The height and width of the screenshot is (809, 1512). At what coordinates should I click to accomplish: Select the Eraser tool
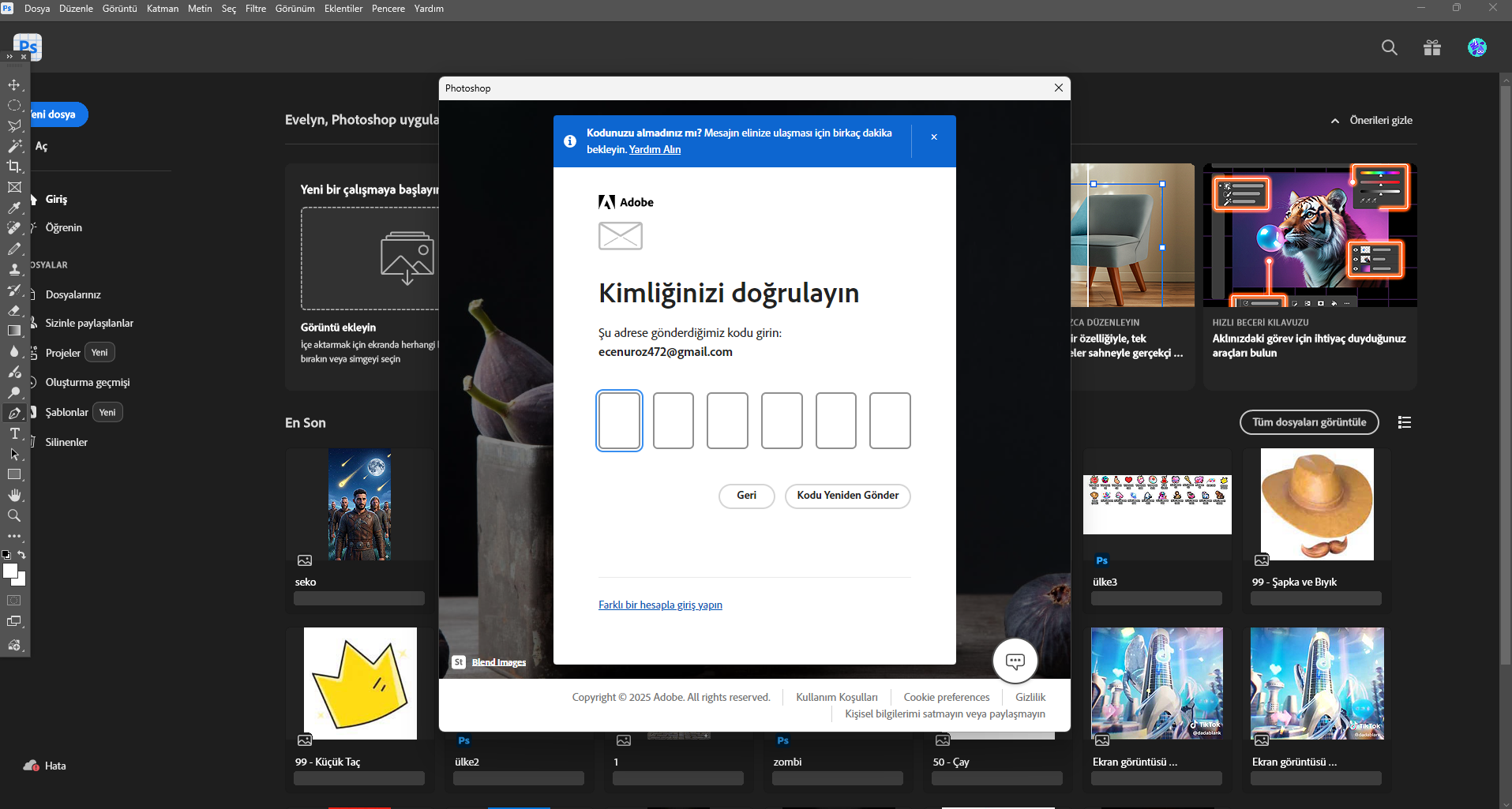click(x=14, y=310)
